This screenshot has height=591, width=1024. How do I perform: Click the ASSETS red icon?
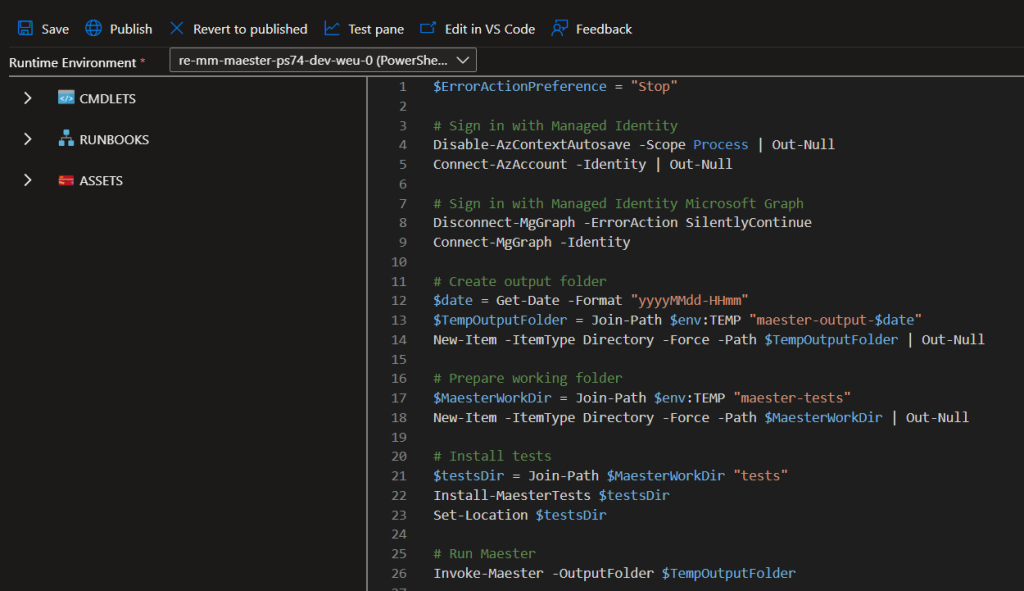click(x=66, y=180)
